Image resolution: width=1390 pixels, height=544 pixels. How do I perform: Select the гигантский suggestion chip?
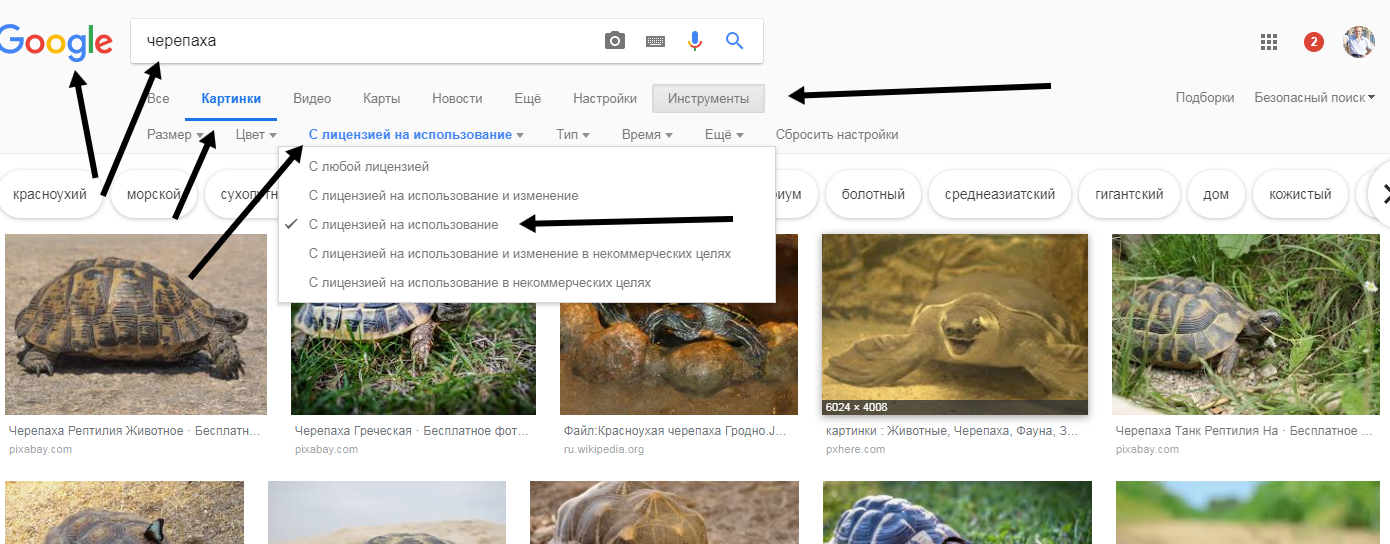(1129, 194)
